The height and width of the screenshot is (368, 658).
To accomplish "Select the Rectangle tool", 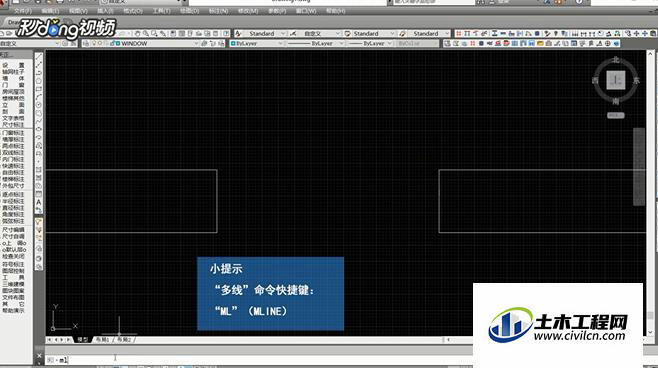I will (x=39, y=89).
